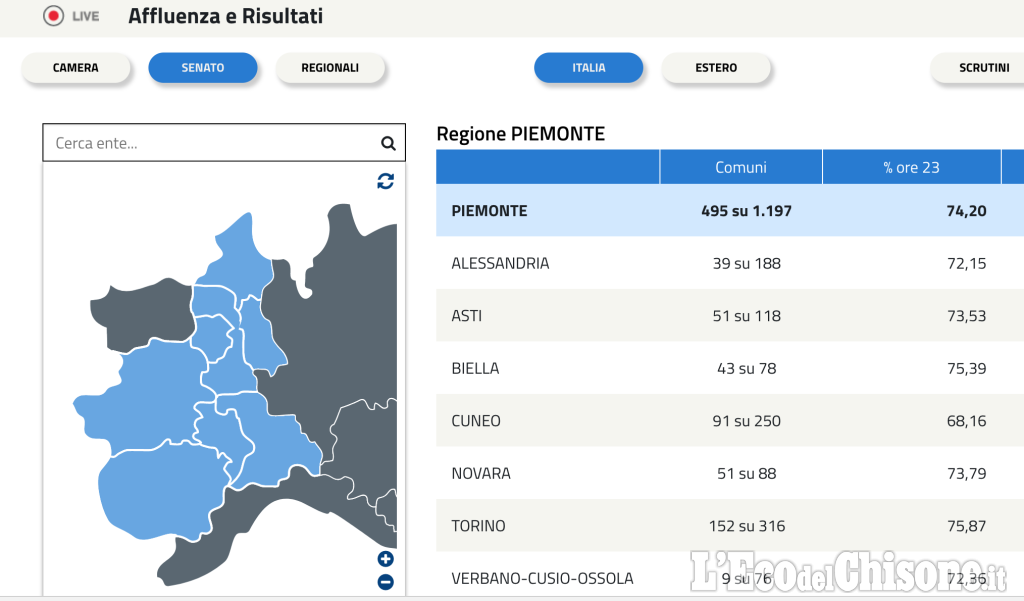Switch to ESTERO results
Image resolution: width=1024 pixels, height=601 pixels.
[716, 68]
